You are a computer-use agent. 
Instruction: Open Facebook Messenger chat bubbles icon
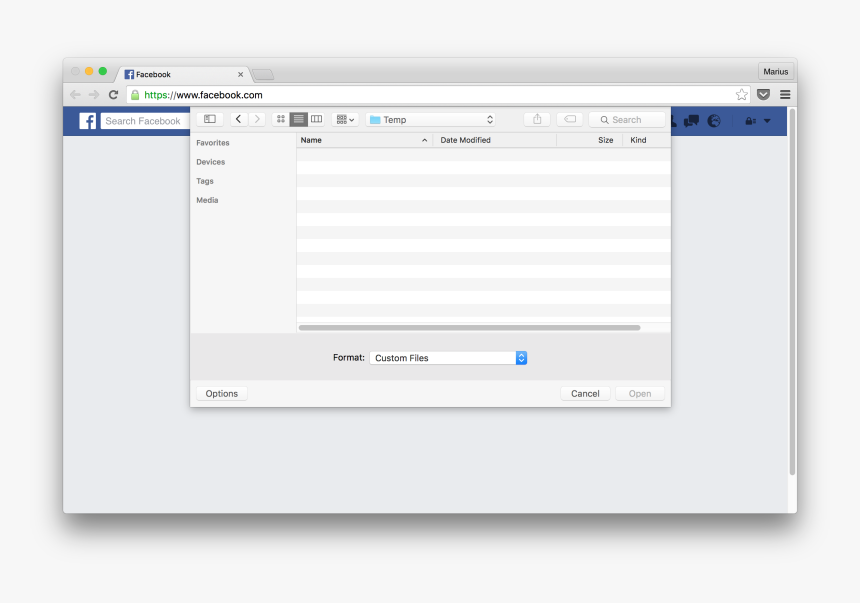coord(691,120)
